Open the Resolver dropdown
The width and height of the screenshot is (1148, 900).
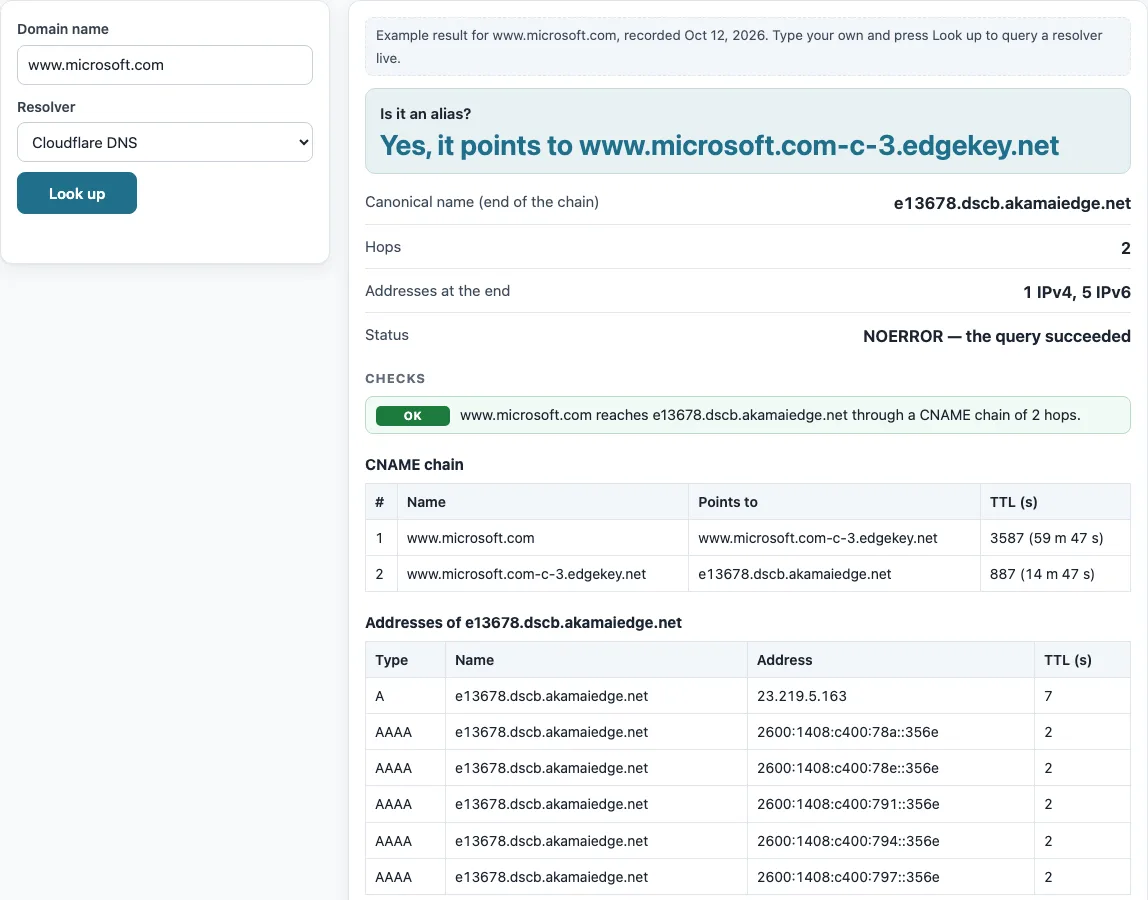tap(165, 142)
